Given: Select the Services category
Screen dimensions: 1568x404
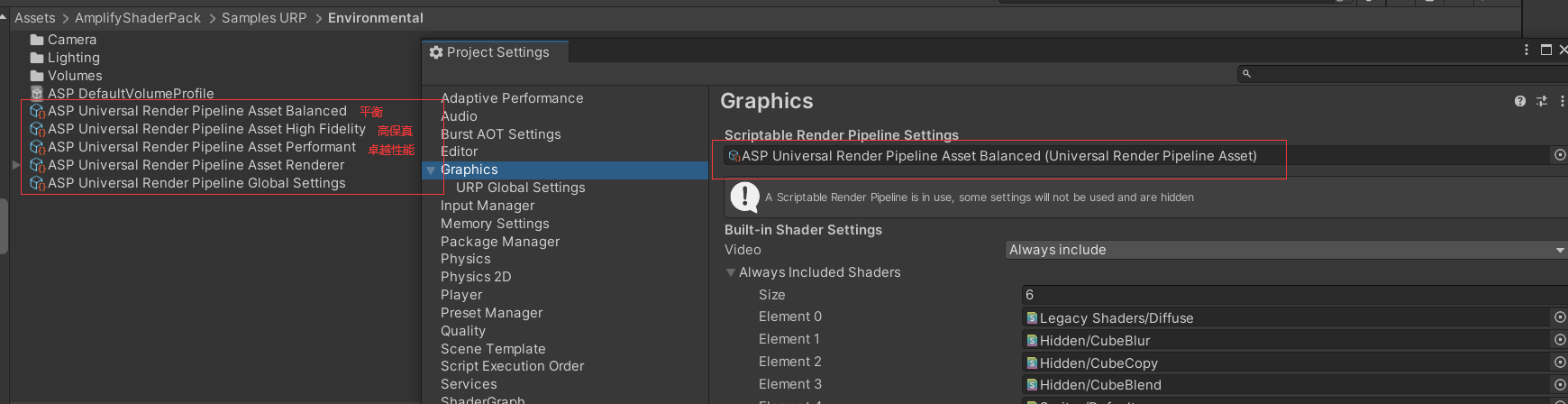Looking at the screenshot, I should (x=469, y=384).
